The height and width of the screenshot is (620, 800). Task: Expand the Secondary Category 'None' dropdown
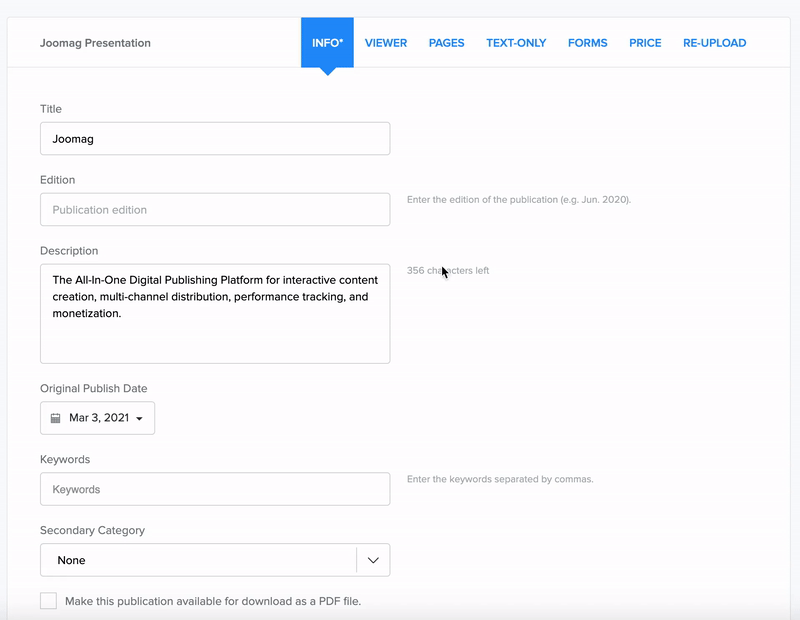[198, 561]
